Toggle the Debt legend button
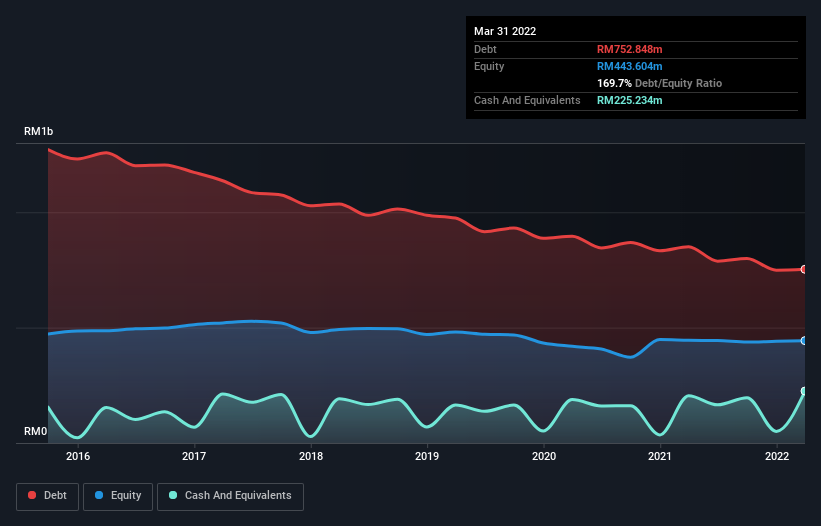This screenshot has width=821, height=526. pos(48,496)
